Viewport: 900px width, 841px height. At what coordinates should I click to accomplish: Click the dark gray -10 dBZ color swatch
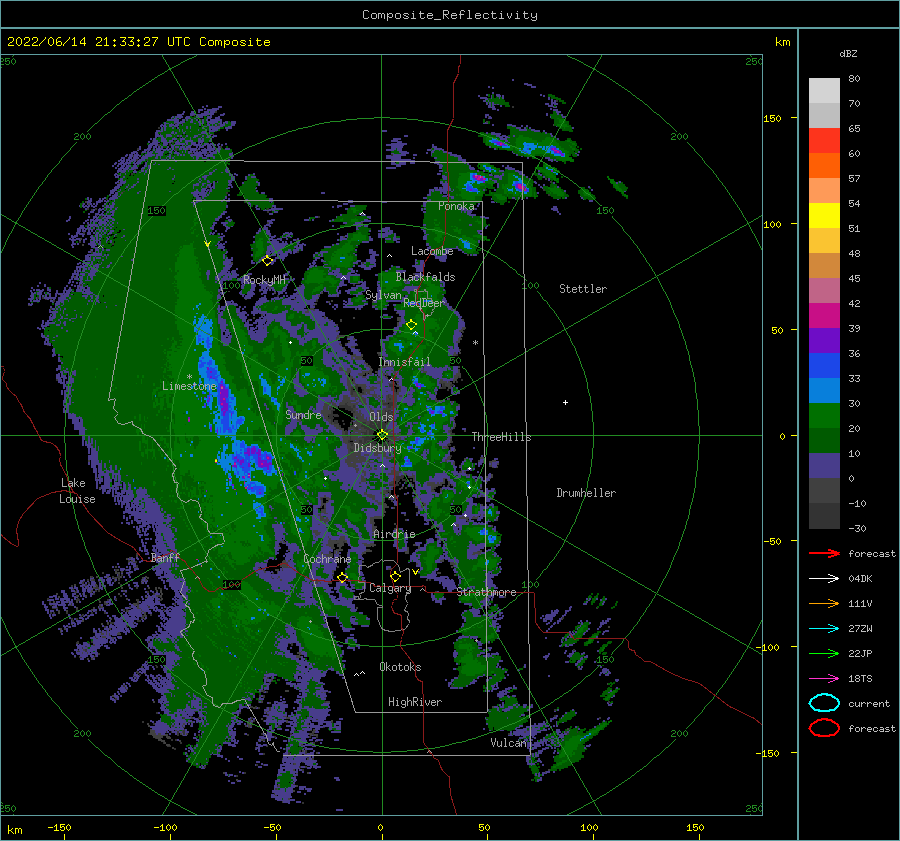click(x=824, y=515)
